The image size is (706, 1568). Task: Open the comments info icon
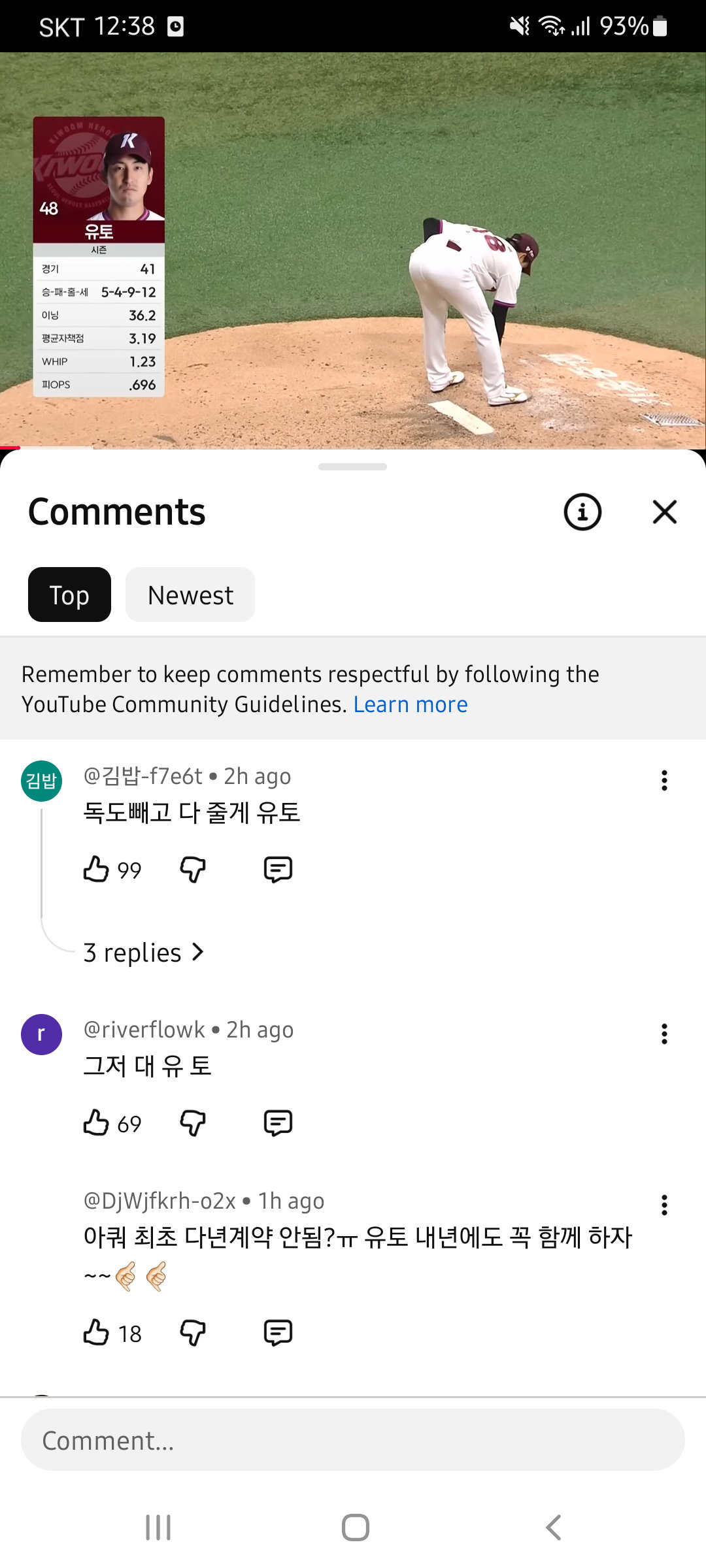click(x=582, y=512)
